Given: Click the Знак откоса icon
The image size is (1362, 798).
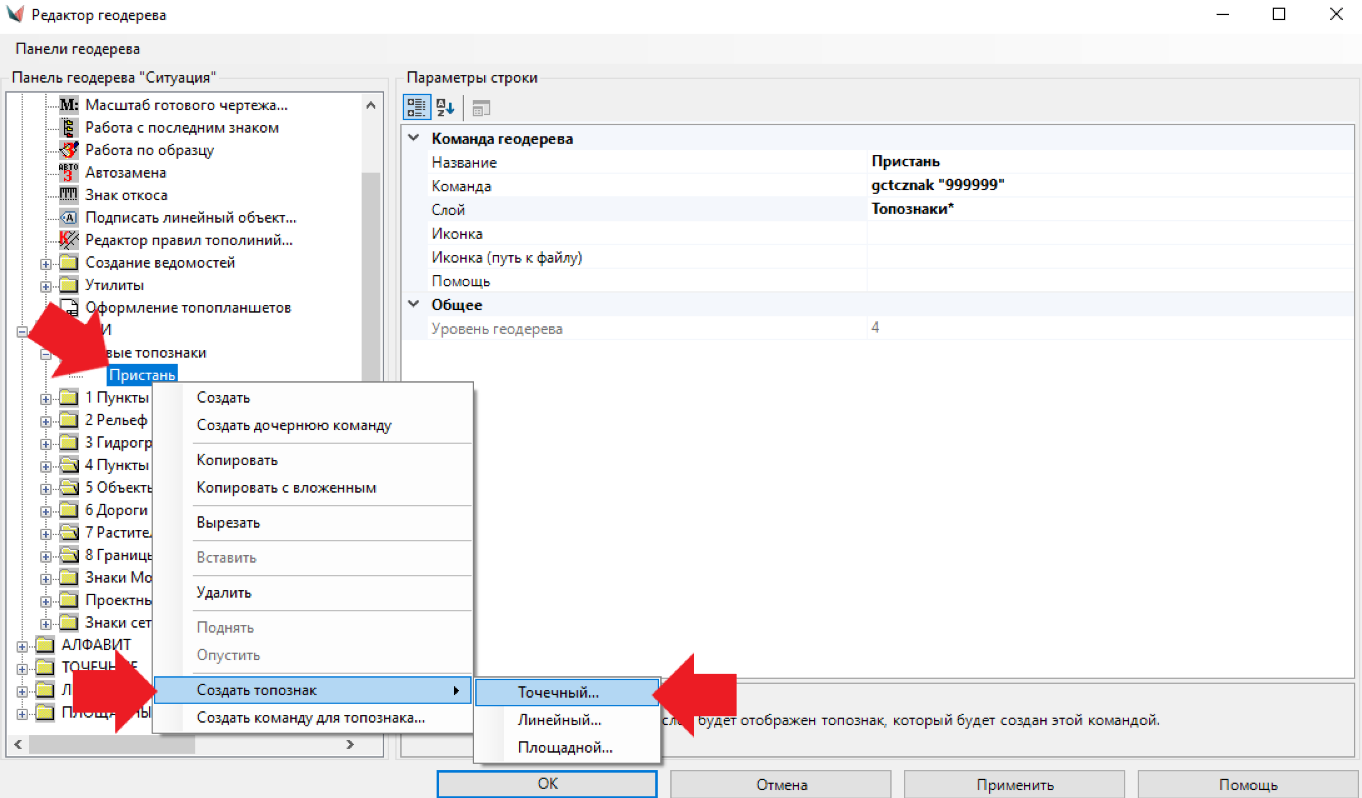Looking at the screenshot, I should (x=69, y=195).
